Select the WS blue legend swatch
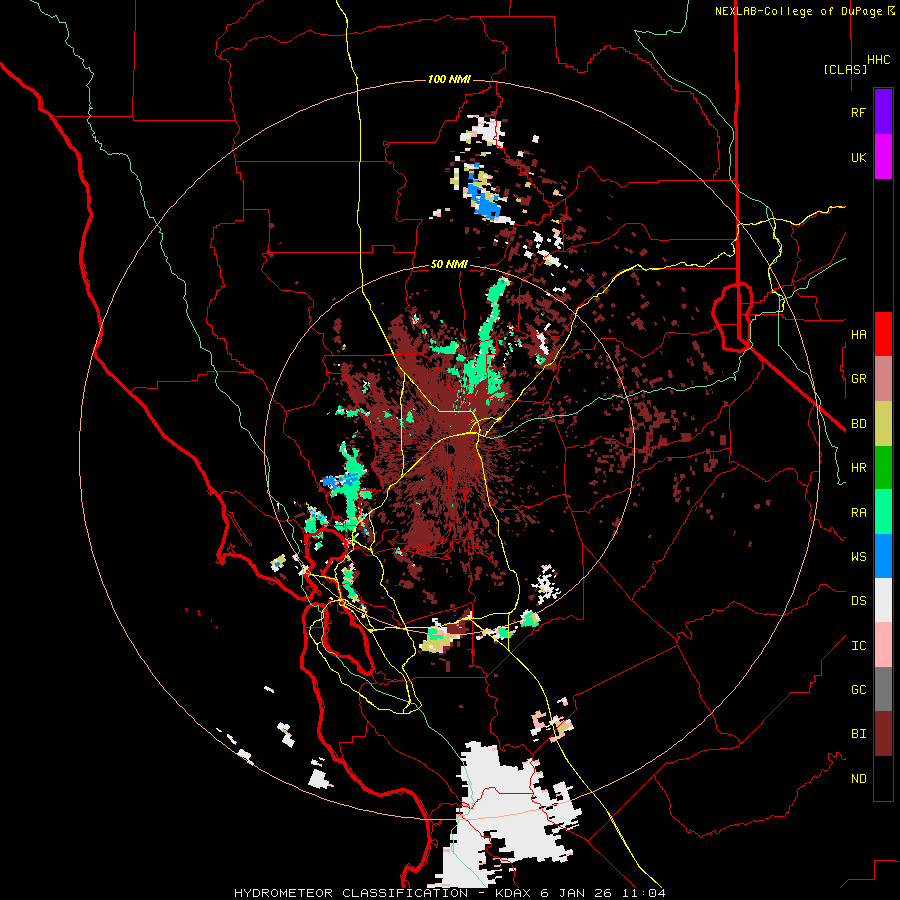Viewport: 900px width, 900px height. (883, 556)
